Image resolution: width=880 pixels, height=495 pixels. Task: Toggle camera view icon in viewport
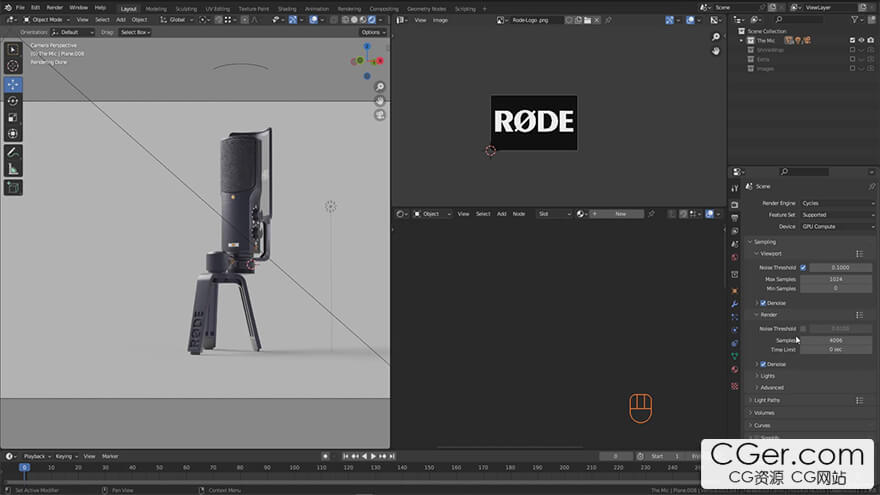[x=380, y=115]
